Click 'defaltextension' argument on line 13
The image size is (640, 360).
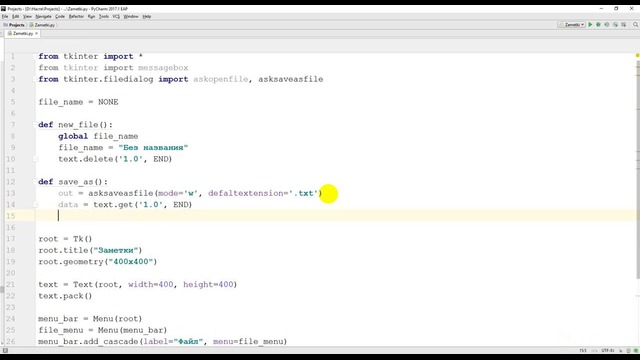pos(246,193)
